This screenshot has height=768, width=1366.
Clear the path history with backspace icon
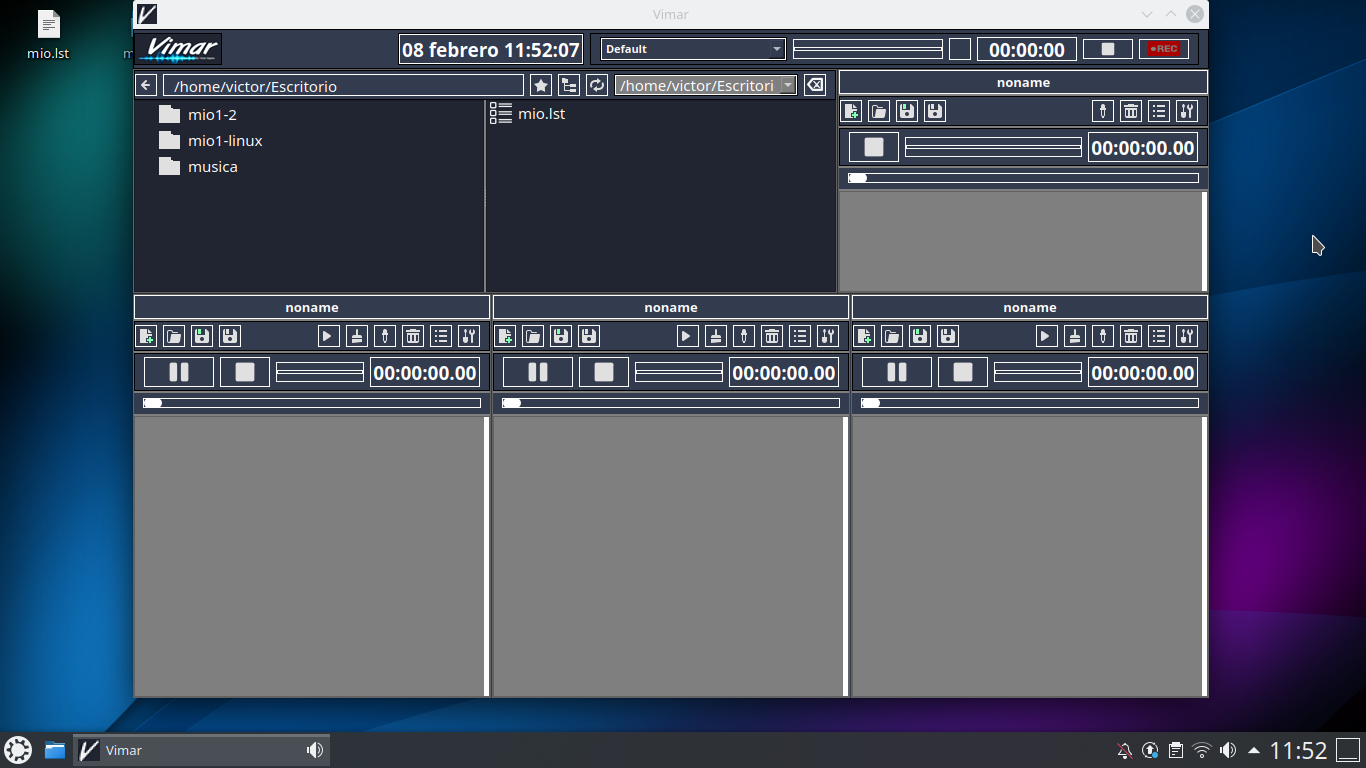click(815, 86)
